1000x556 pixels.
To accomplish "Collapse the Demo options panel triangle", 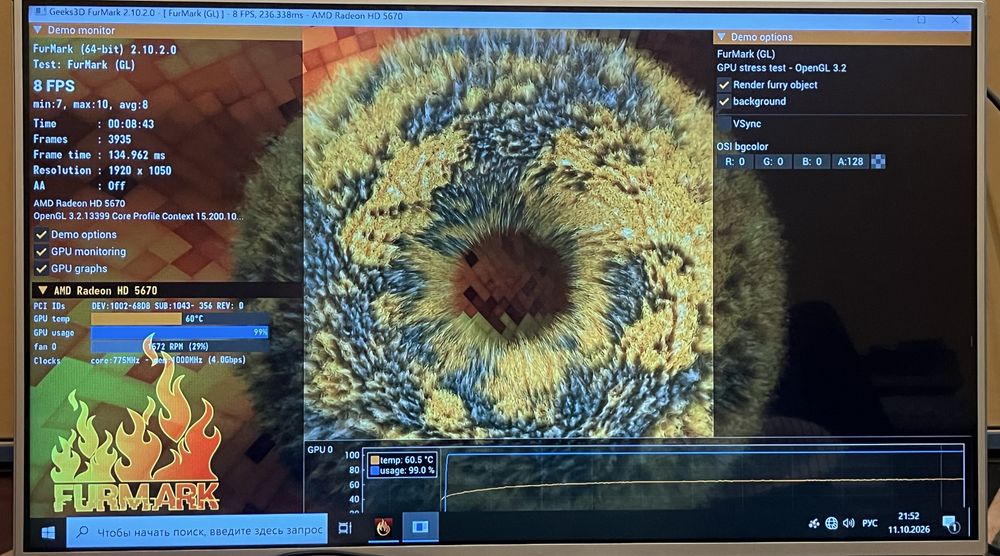I will (721, 37).
